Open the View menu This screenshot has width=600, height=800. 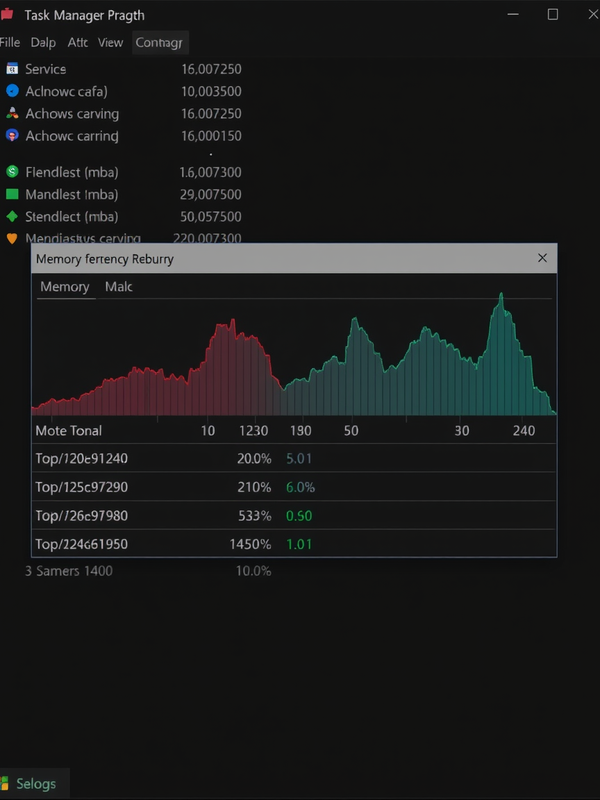point(110,42)
